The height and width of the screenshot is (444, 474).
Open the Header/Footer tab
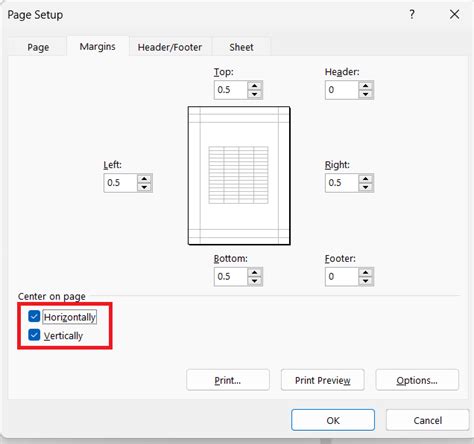(170, 47)
